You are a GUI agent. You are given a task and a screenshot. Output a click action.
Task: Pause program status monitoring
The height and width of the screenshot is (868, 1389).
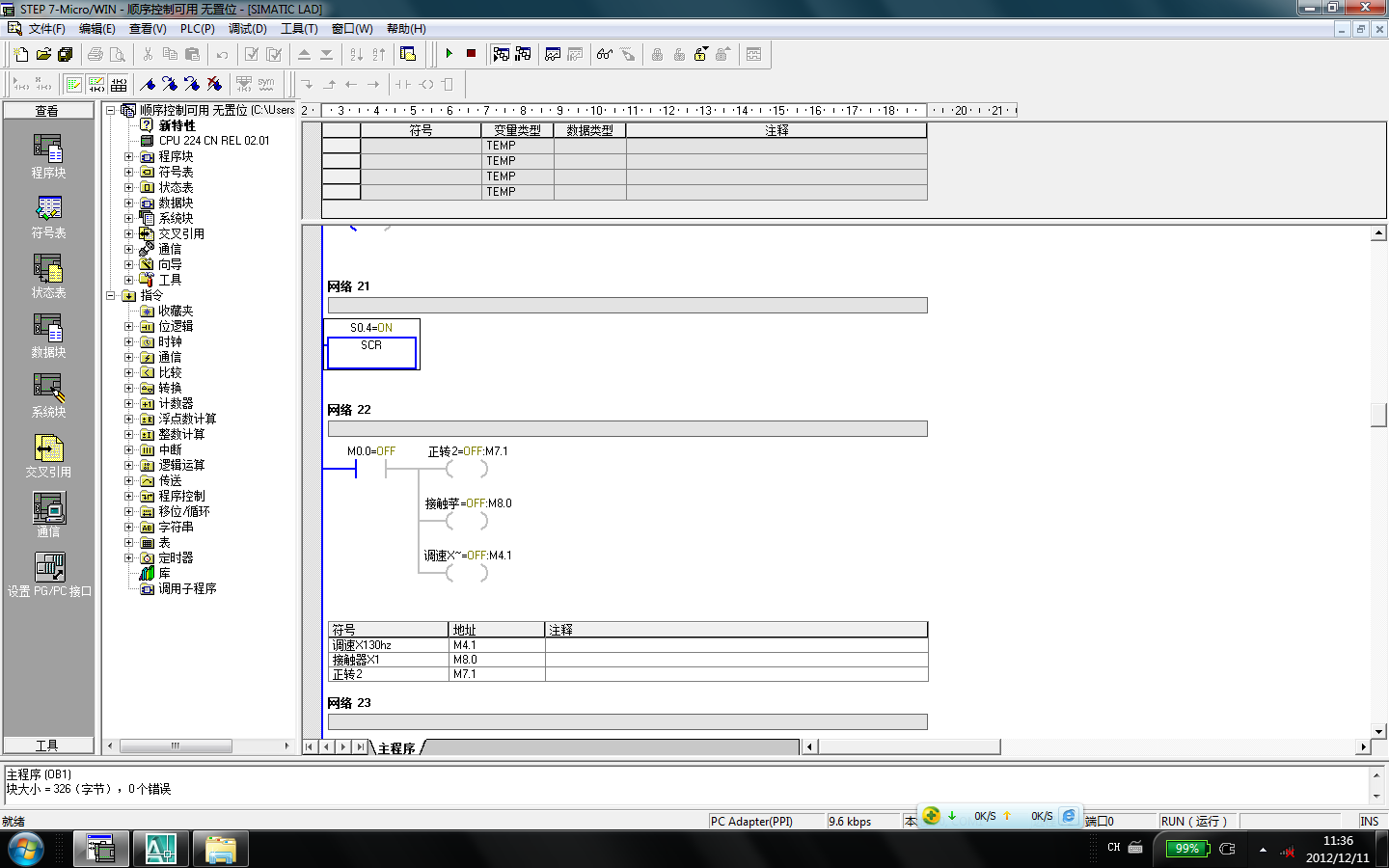523,54
